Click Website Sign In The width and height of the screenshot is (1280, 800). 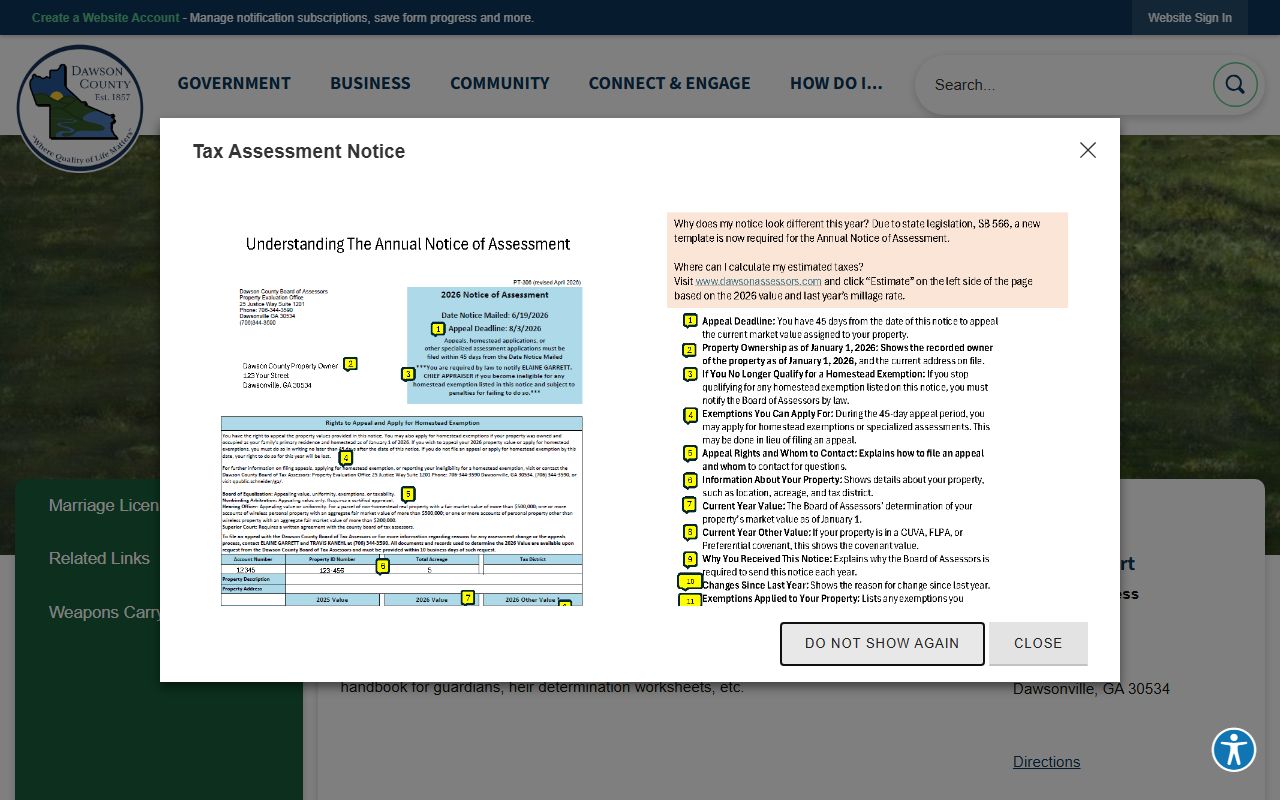[1190, 18]
